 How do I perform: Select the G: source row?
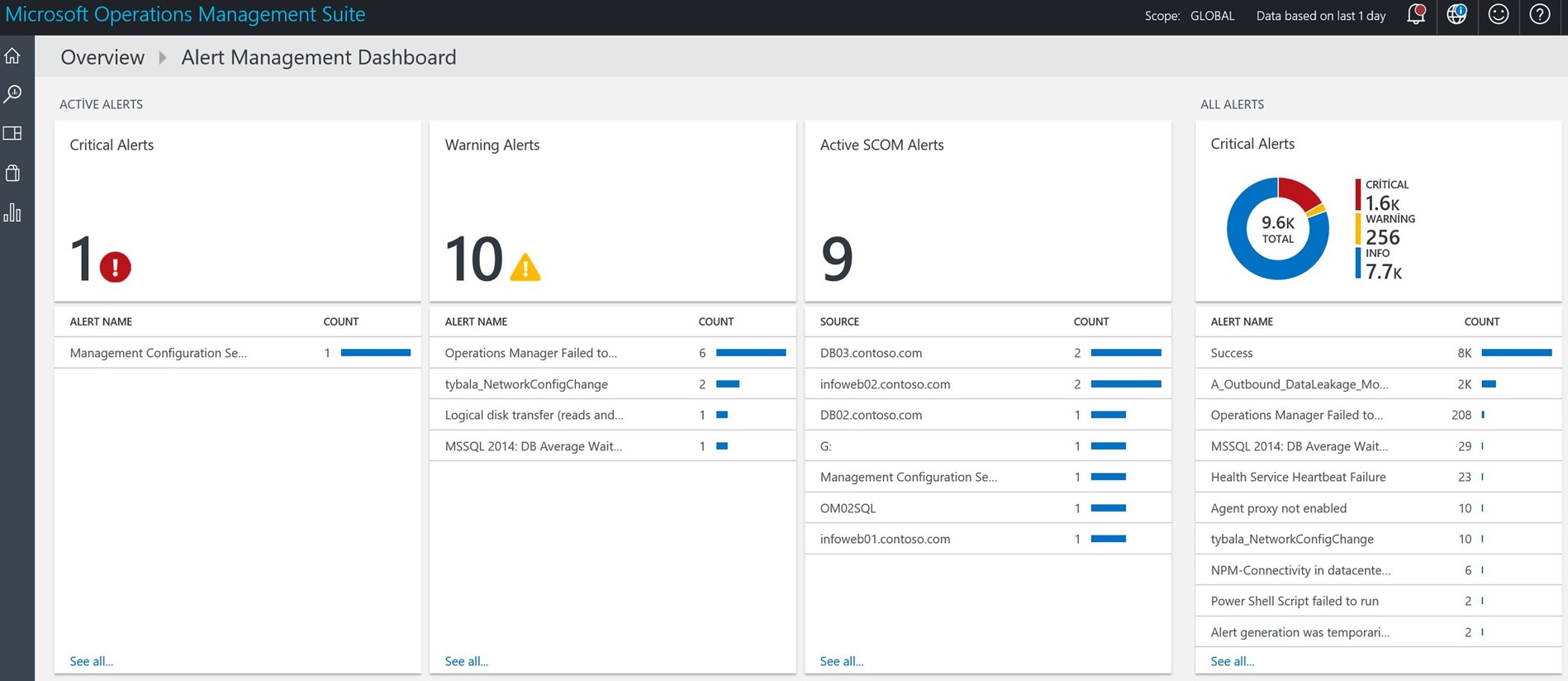point(988,446)
